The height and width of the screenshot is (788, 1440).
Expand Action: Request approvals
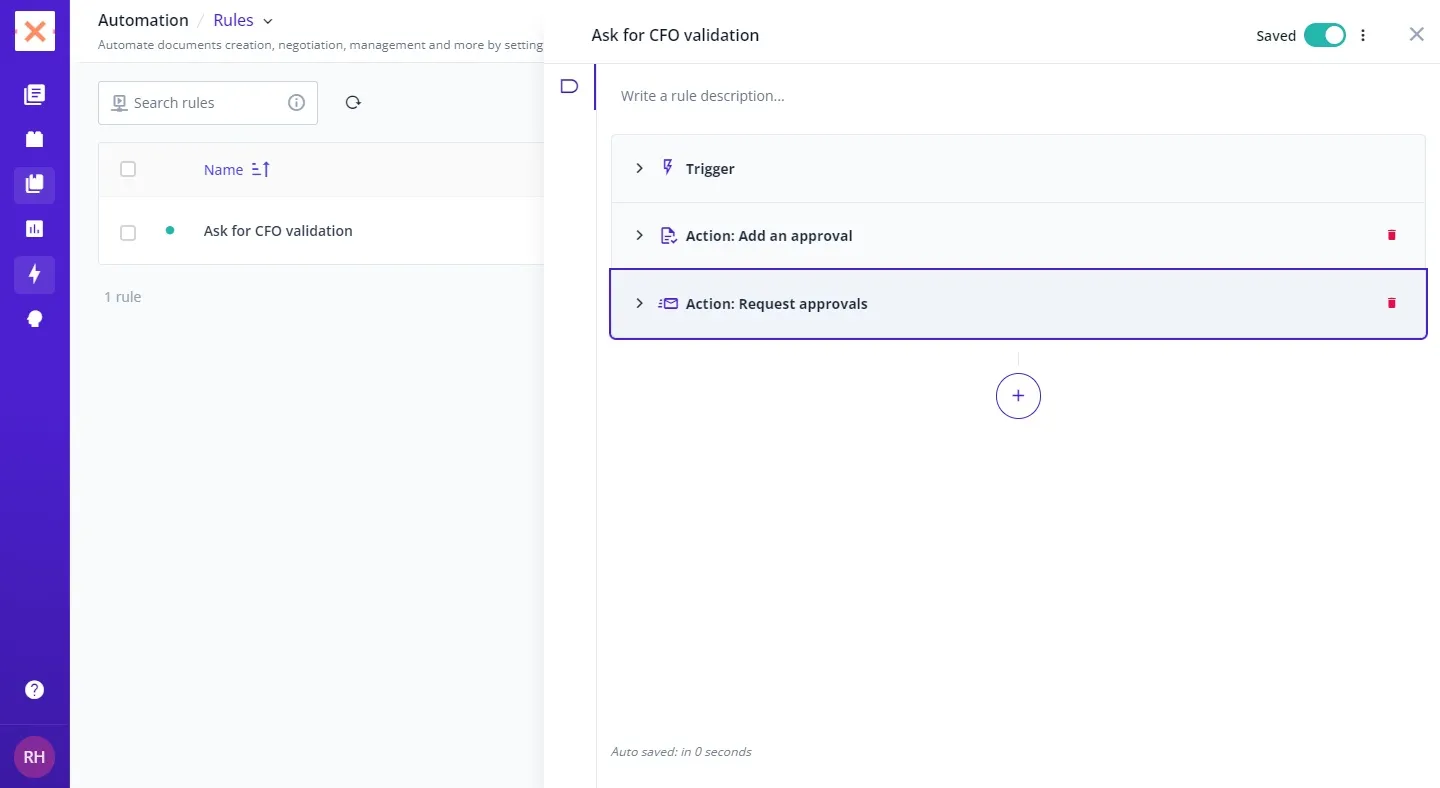[640, 303]
